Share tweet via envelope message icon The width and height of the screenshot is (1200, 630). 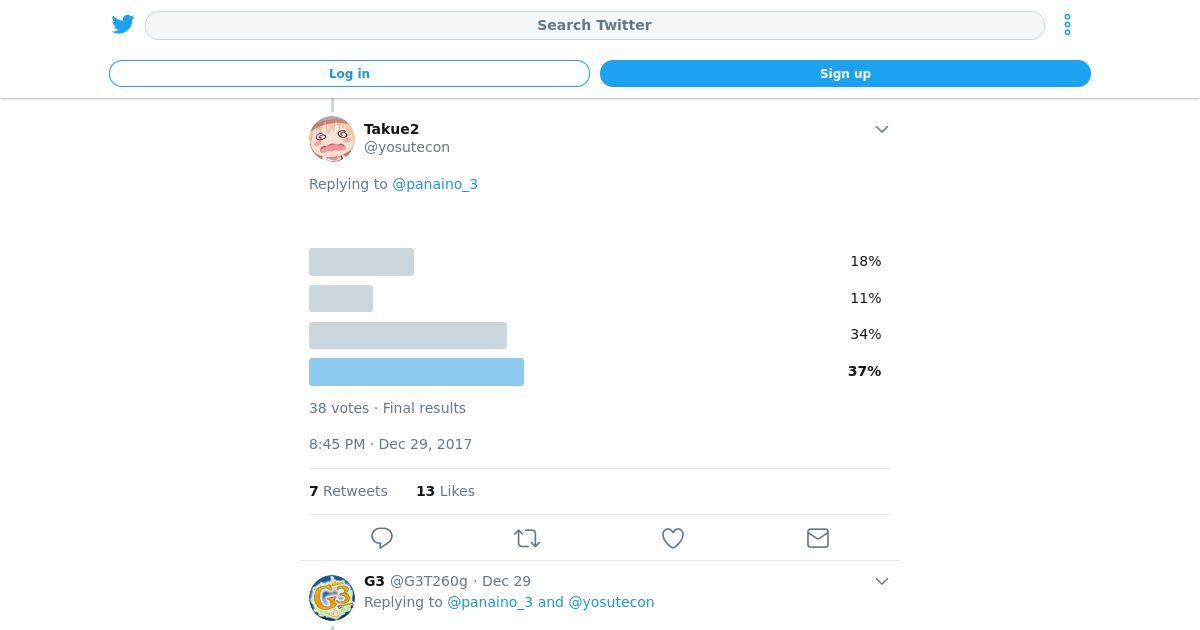818,538
